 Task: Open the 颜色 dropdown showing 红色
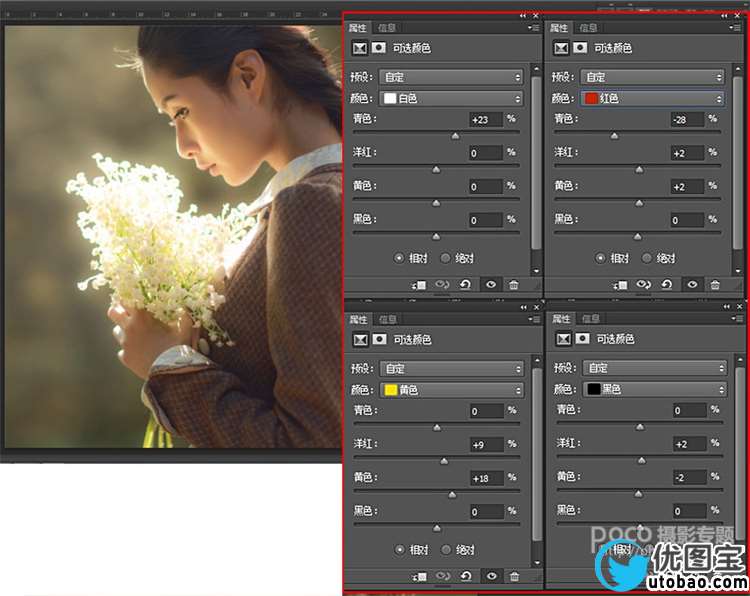point(653,99)
